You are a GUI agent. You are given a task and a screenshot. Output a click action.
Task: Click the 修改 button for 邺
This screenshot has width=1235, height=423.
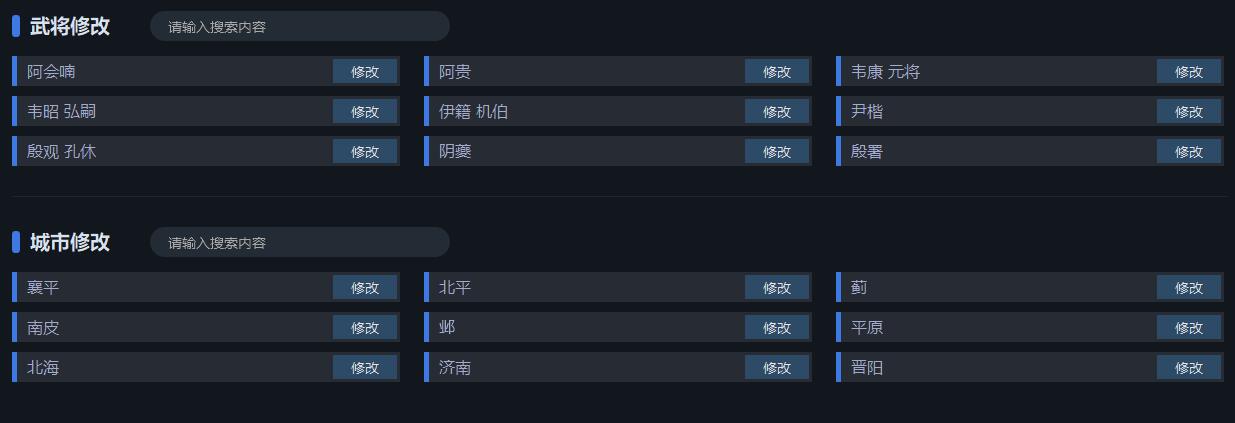(x=776, y=327)
